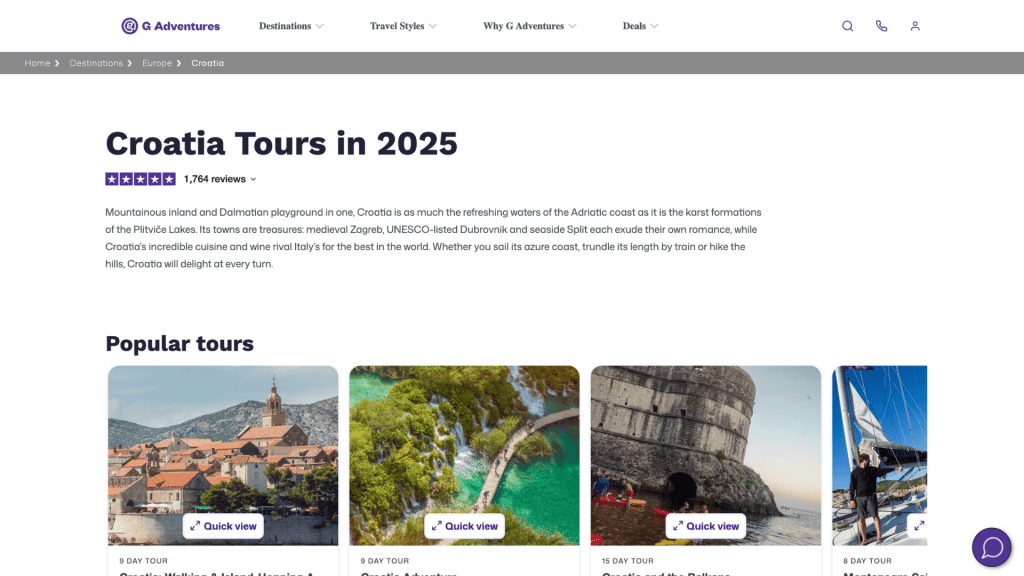Expand the 1,764 reviews dropdown
Screen dimensions: 1024x576
(x=220, y=179)
